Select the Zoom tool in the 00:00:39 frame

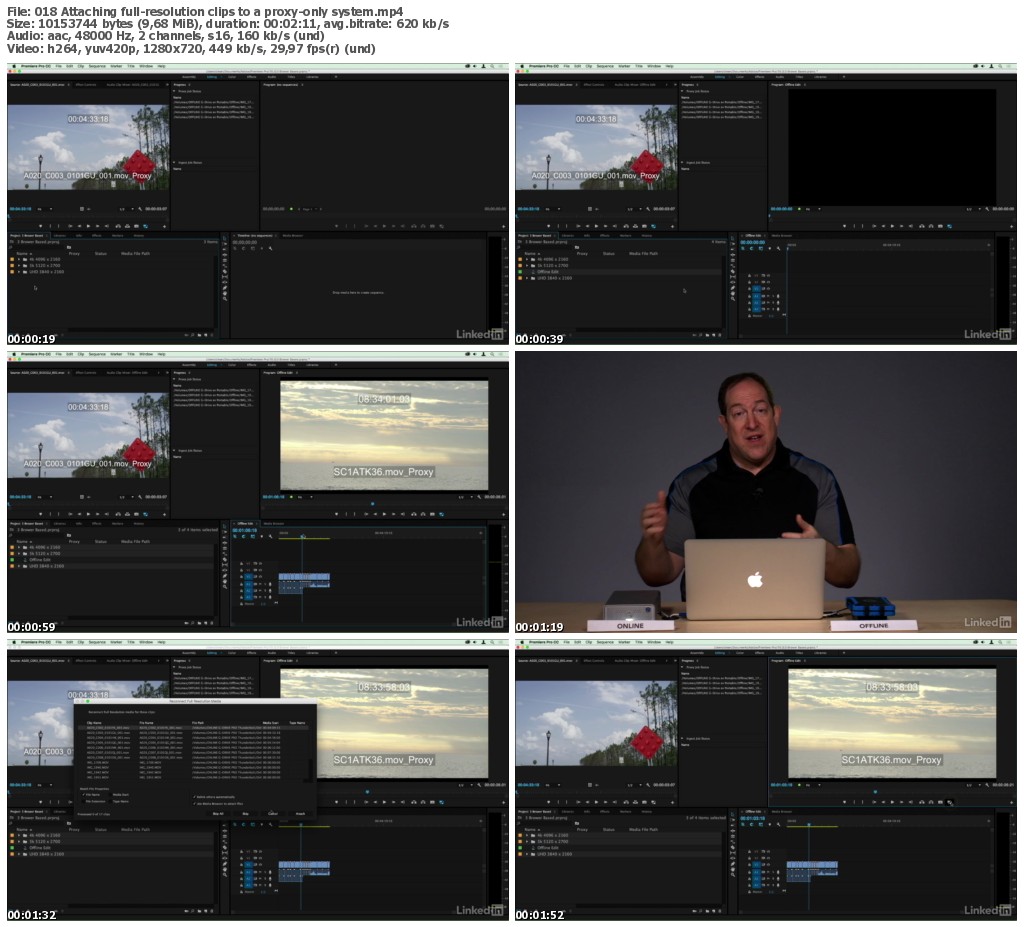click(733, 299)
